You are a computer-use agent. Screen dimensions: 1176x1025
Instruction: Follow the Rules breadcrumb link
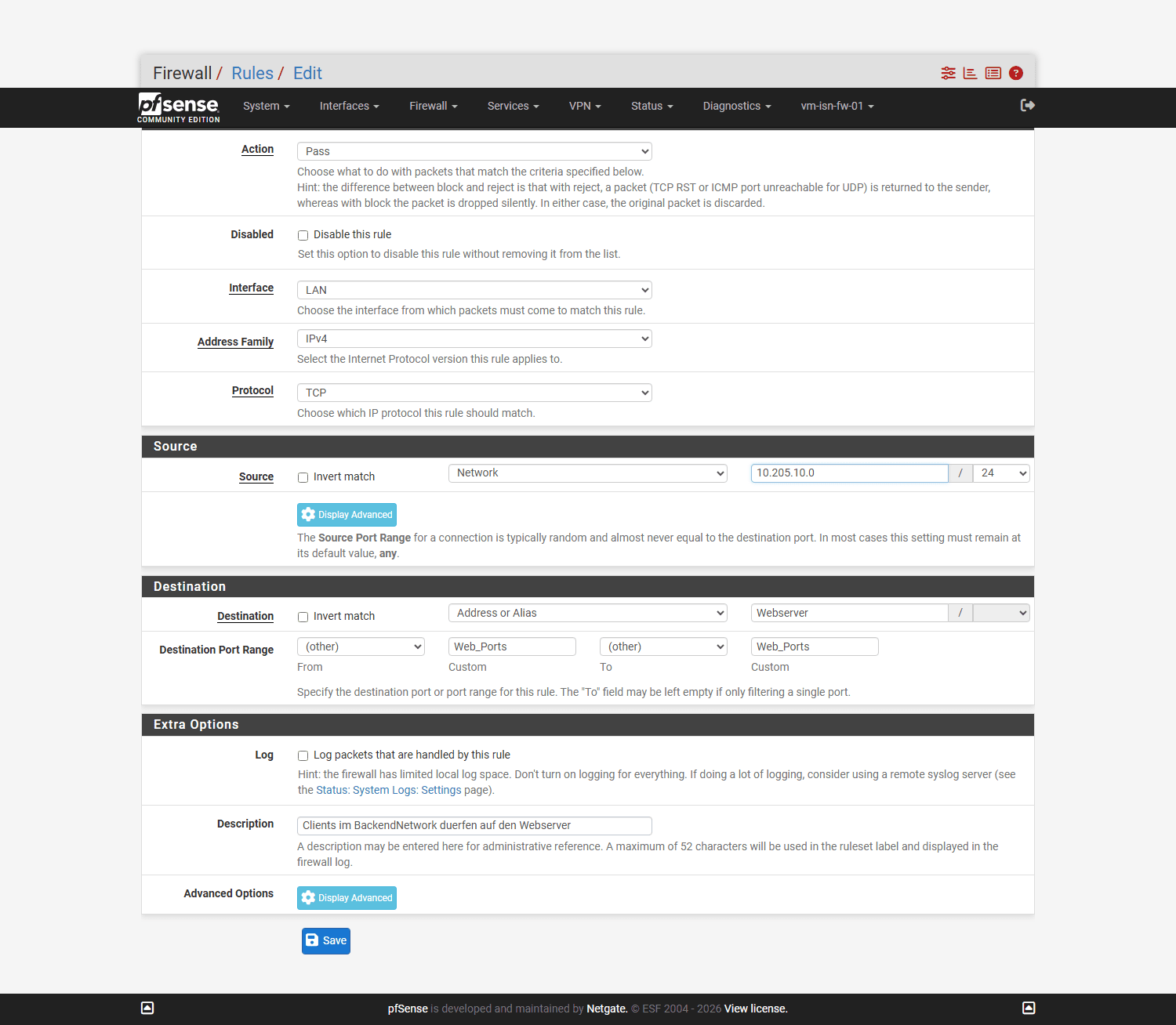[252, 73]
